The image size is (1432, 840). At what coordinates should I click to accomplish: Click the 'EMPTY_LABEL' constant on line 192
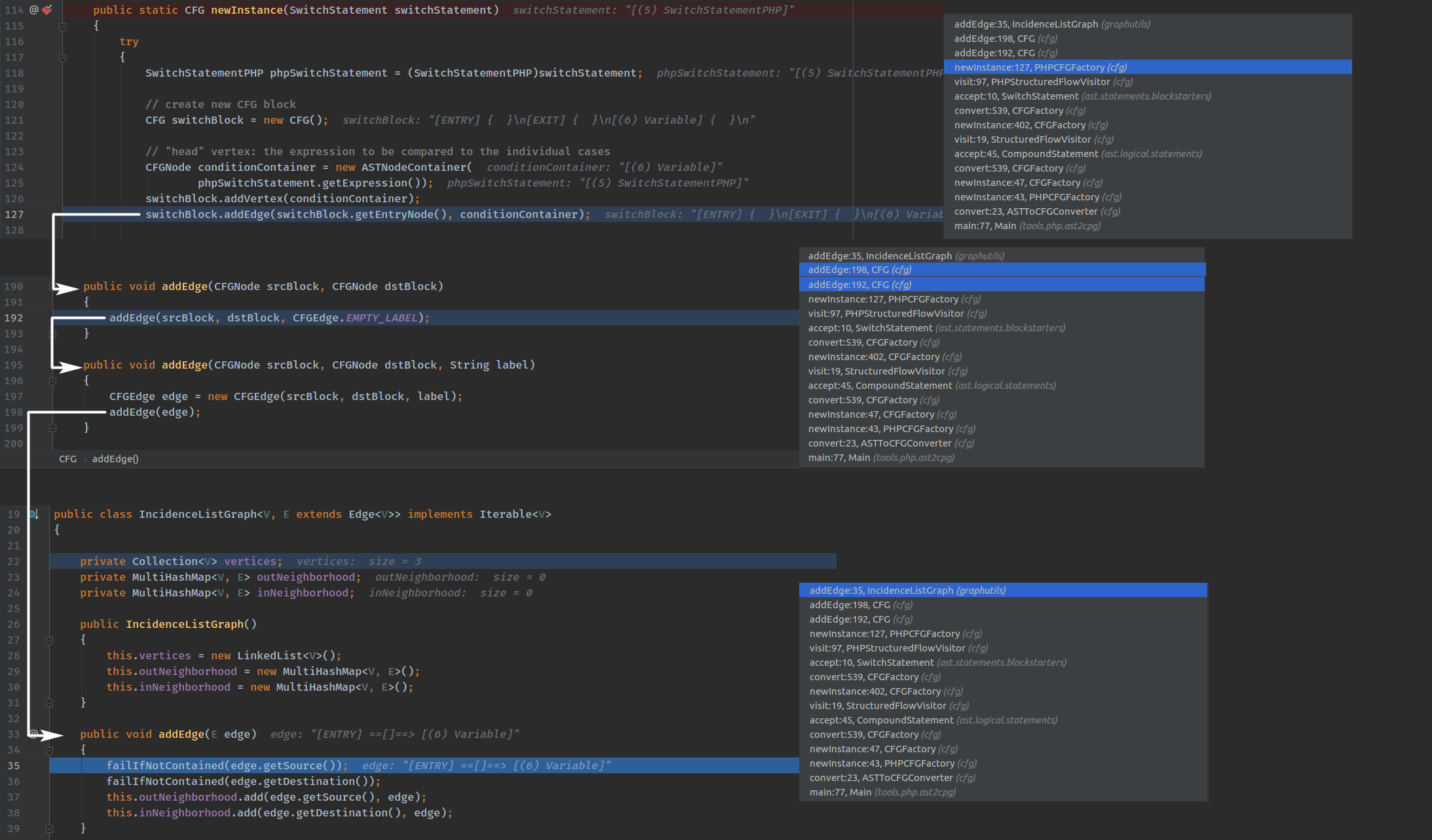tap(381, 318)
